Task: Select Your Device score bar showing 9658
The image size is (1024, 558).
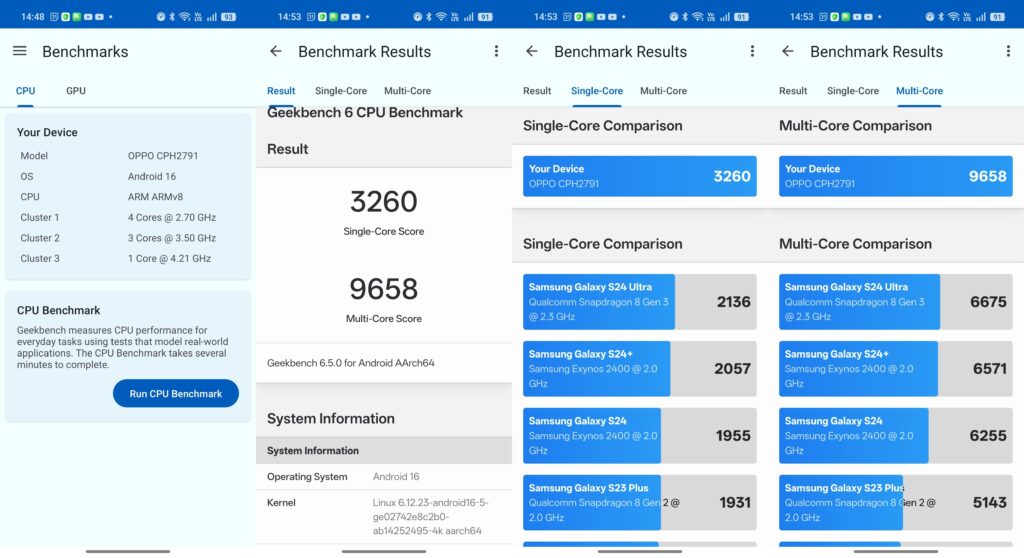Action: tap(895, 176)
